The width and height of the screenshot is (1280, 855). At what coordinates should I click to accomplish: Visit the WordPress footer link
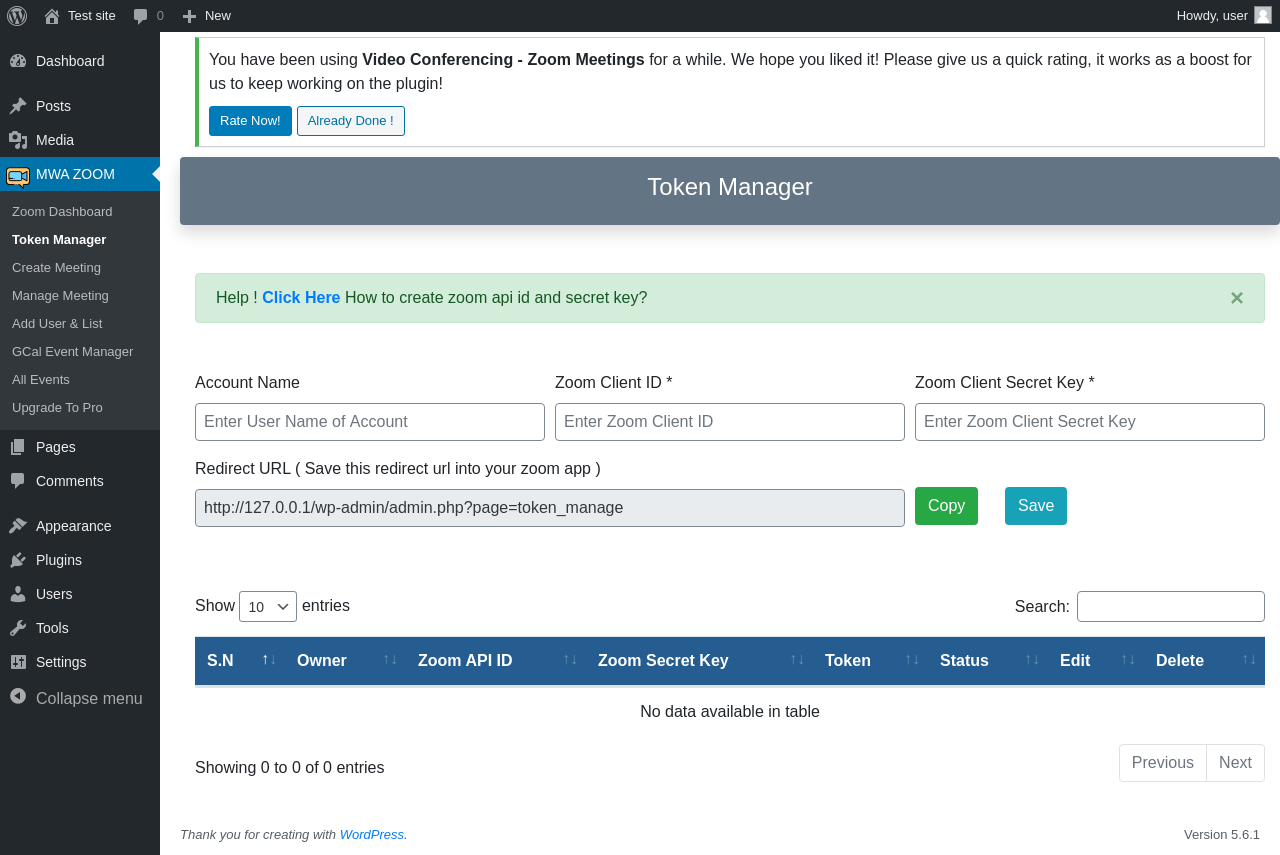coord(372,834)
